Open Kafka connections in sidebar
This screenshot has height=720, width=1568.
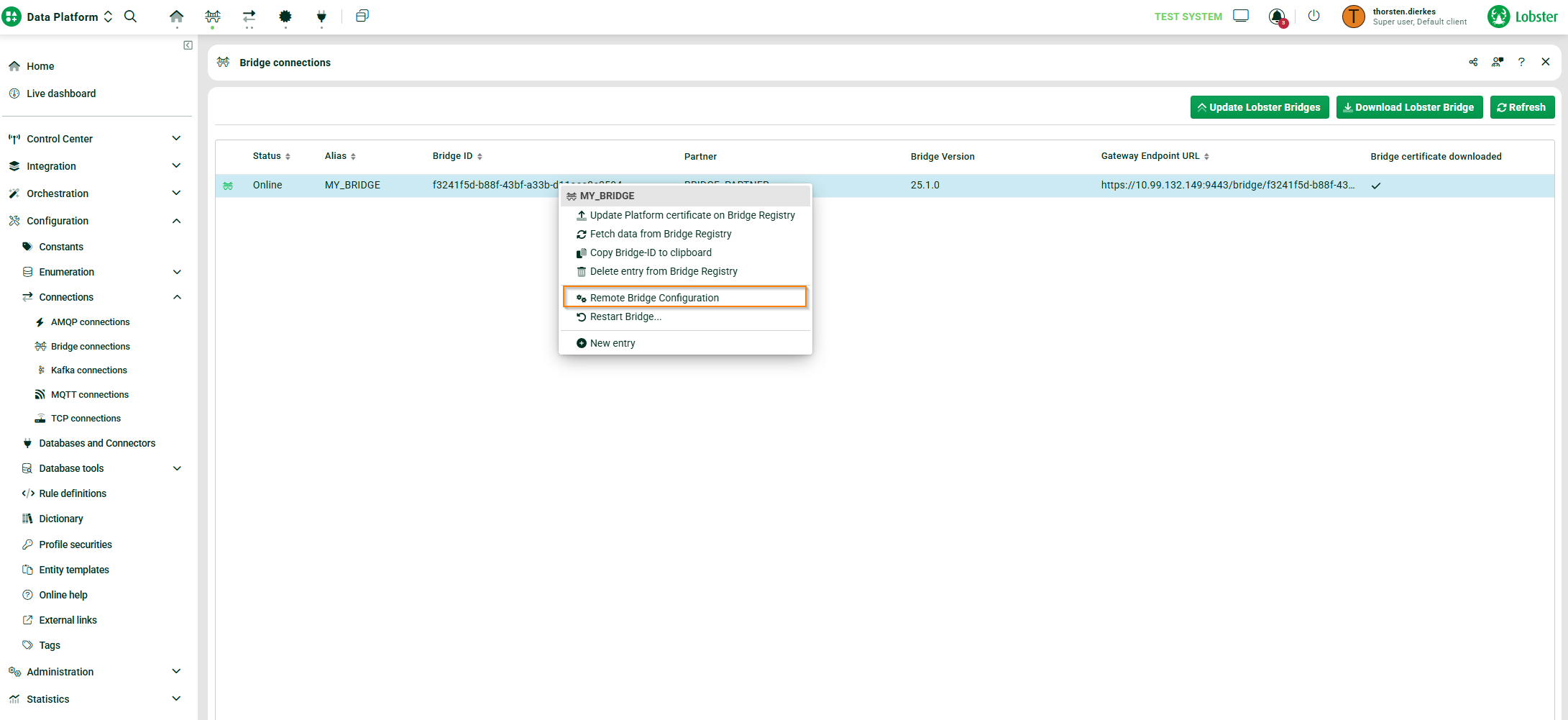(88, 370)
